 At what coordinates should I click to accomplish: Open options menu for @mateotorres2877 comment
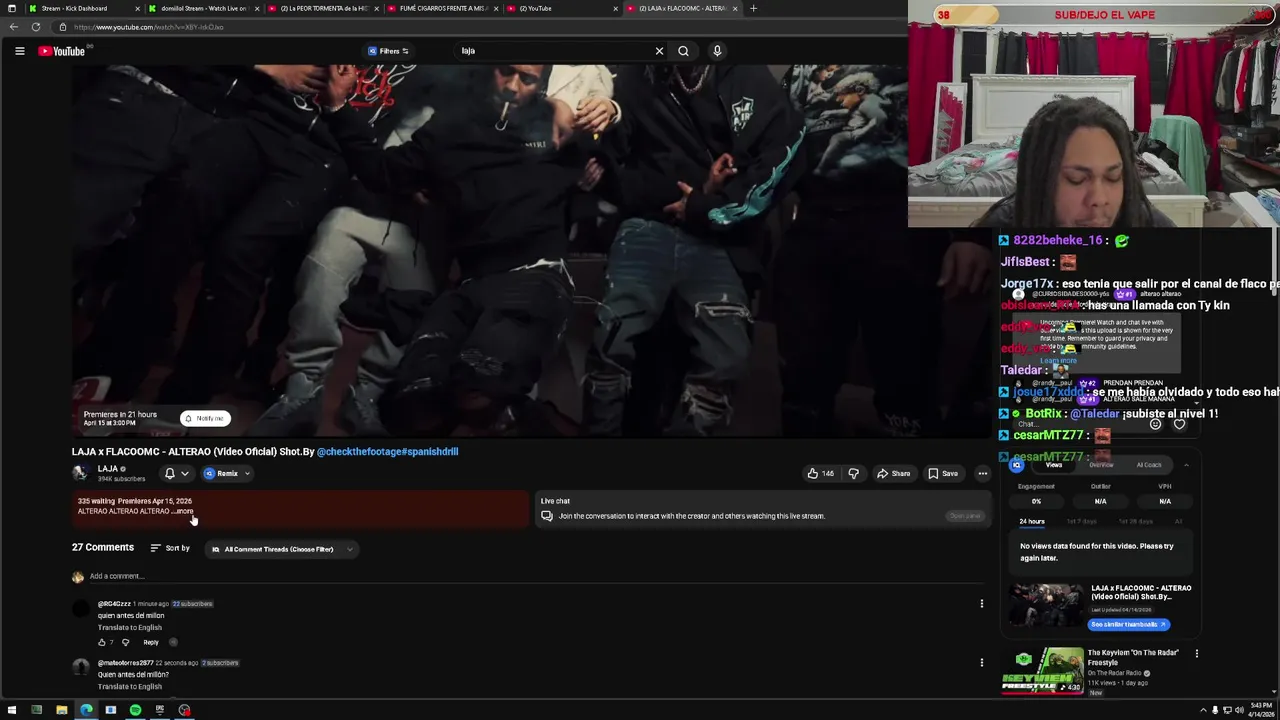[x=982, y=662]
